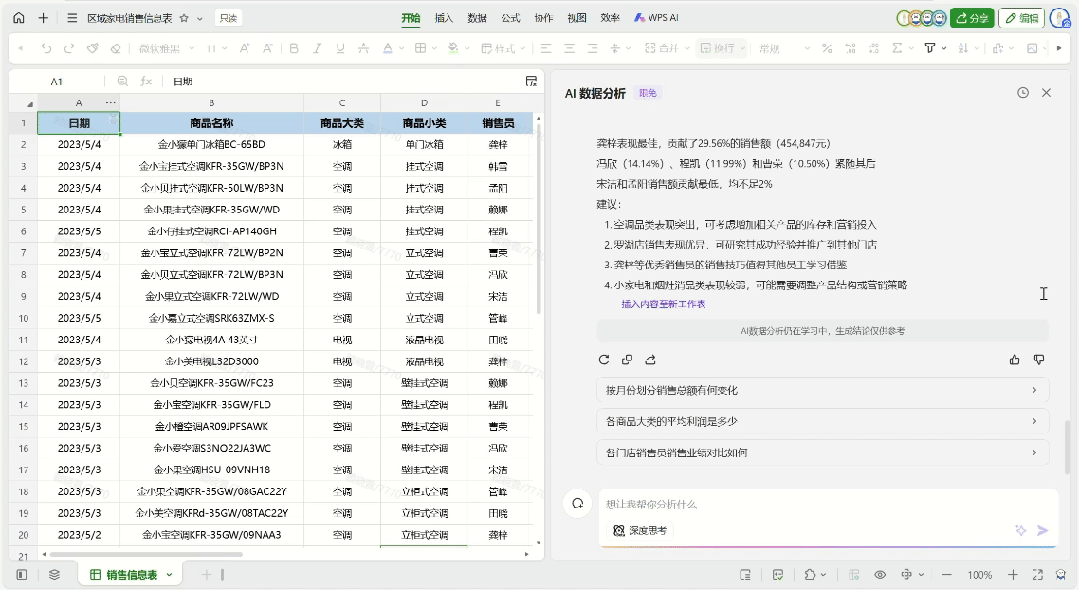
Task: Copy the AI analysis response
Action: pyautogui.click(x=627, y=359)
